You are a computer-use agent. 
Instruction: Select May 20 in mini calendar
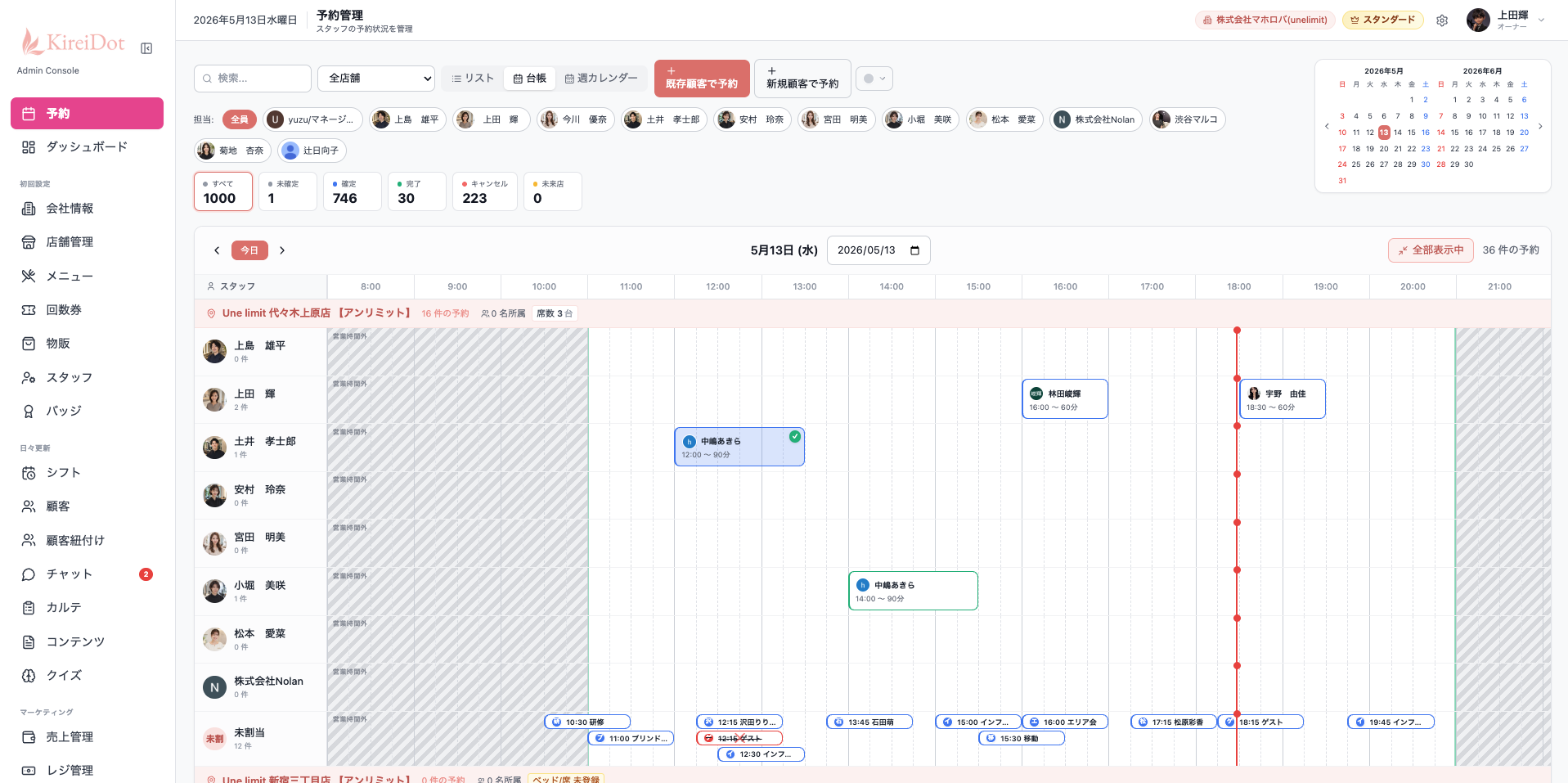(x=1384, y=149)
